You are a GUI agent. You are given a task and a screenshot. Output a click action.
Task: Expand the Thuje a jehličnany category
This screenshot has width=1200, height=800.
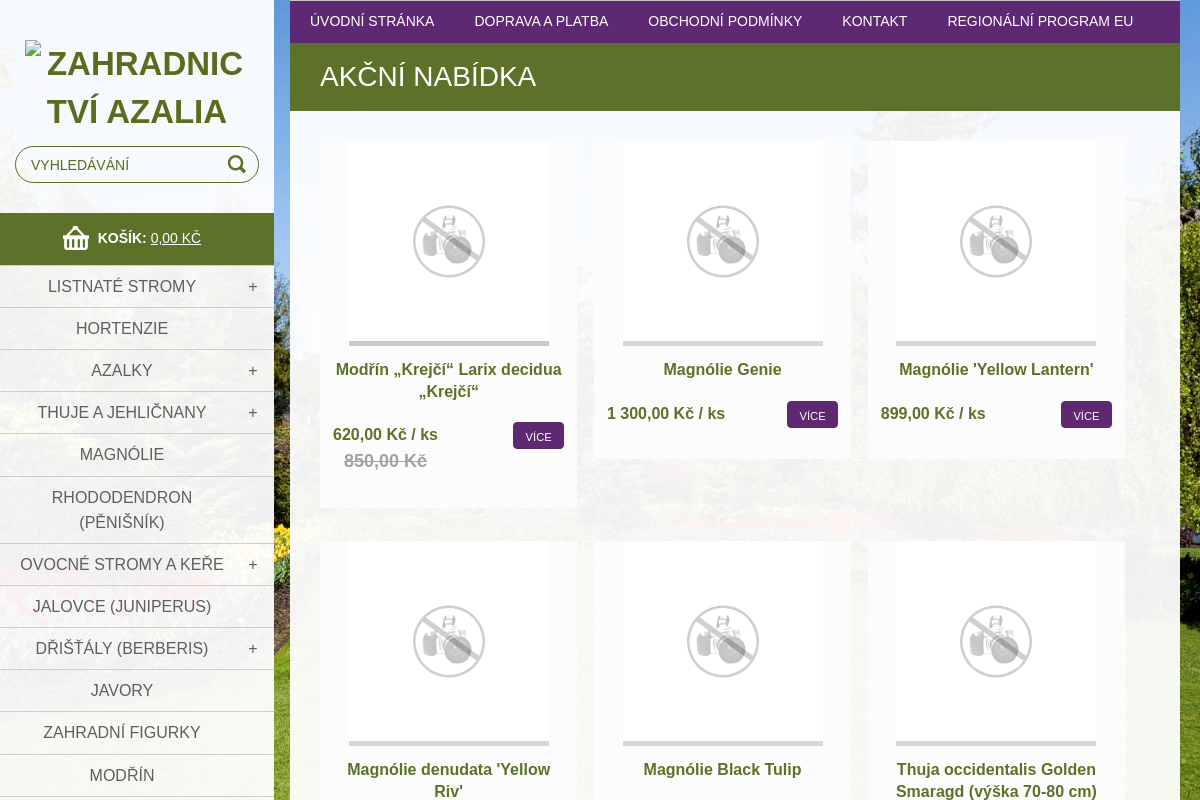point(253,413)
